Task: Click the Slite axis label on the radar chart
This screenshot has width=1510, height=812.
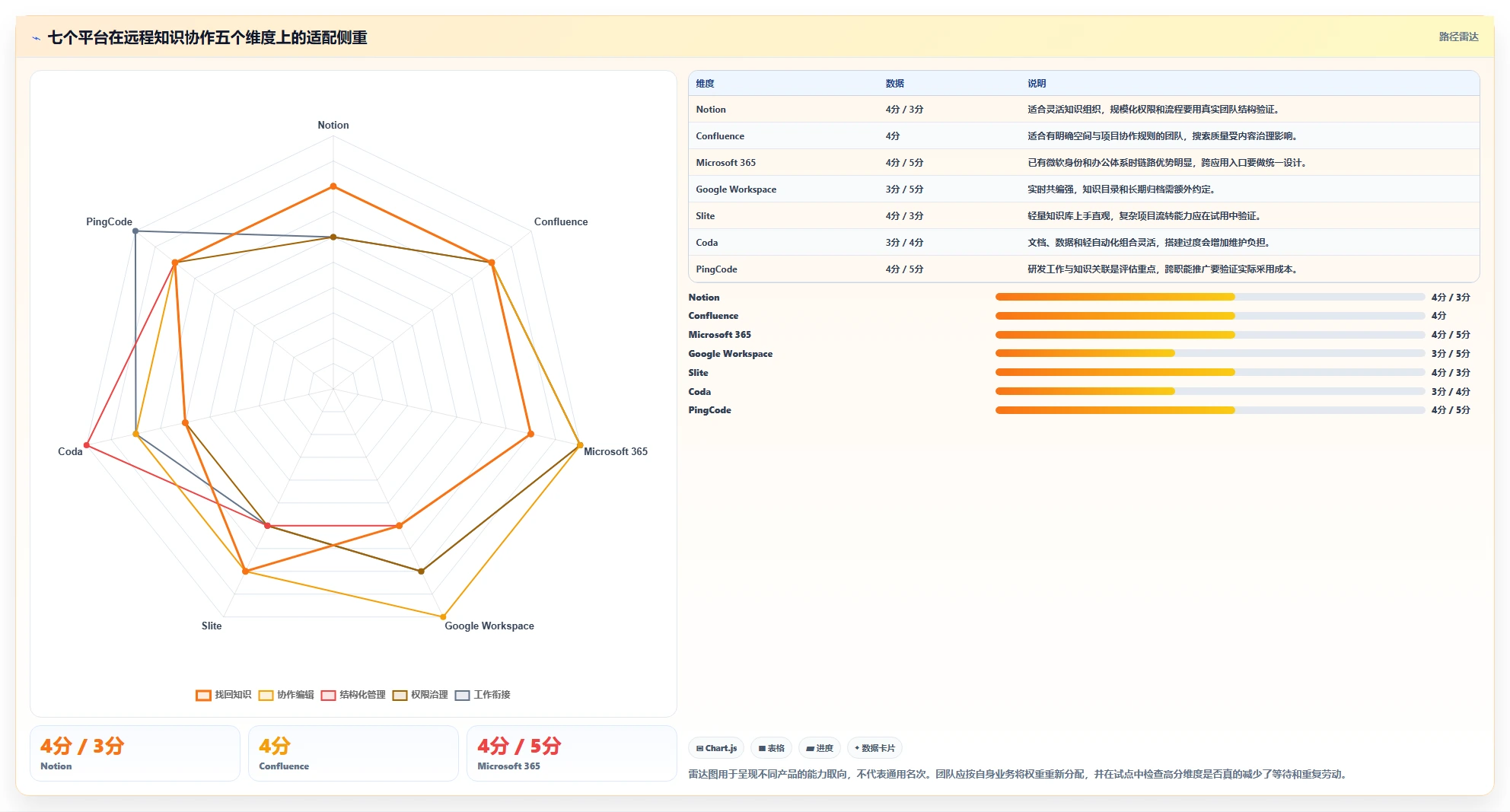Action: coord(212,626)
